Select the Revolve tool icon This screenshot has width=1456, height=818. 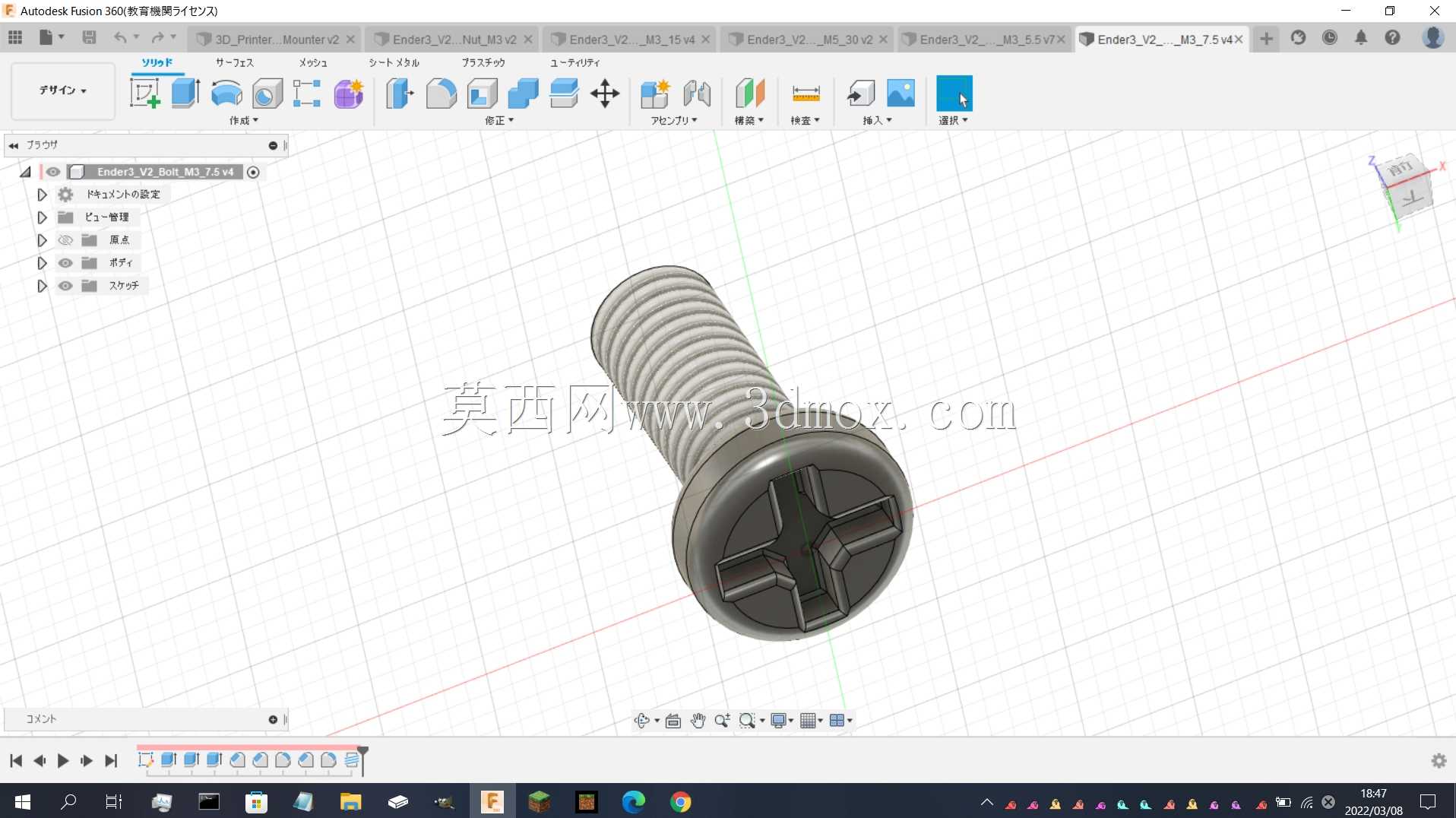pyautogui.click(x=226, y=94)
